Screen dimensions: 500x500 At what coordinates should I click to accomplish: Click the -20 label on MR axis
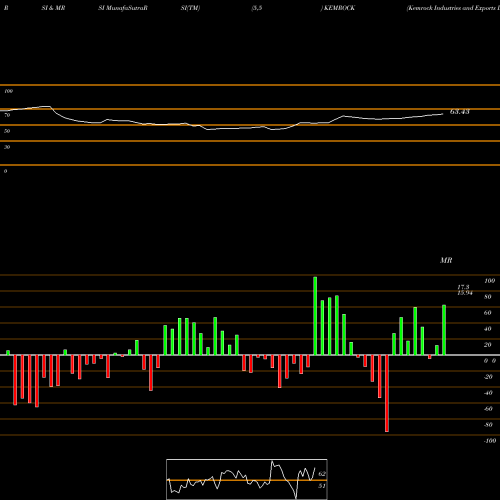[x=488, y=377]
